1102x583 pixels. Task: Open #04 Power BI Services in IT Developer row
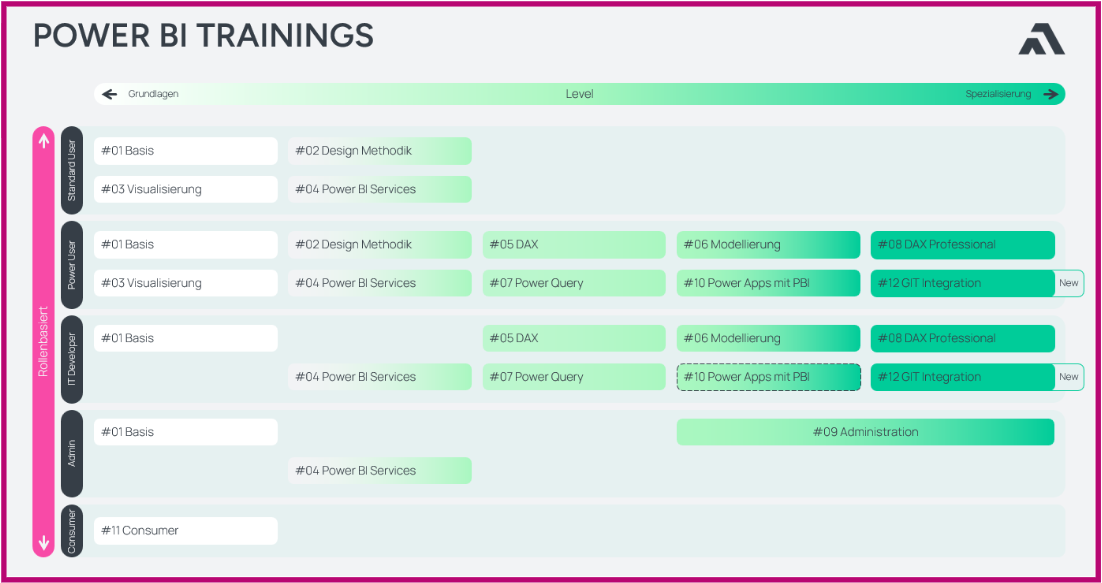(x=380, y=377)
